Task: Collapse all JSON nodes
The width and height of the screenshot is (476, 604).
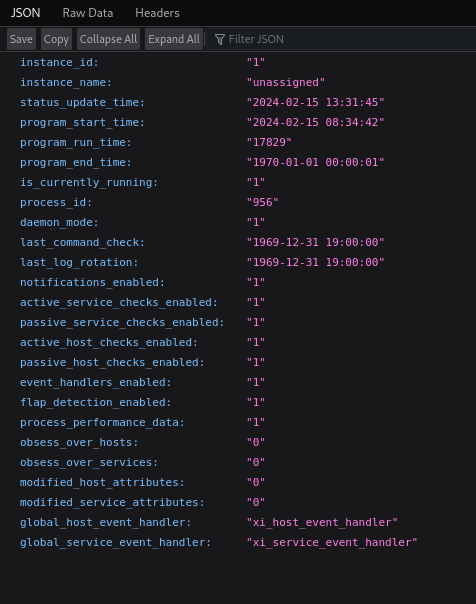Action: [108, 39]
